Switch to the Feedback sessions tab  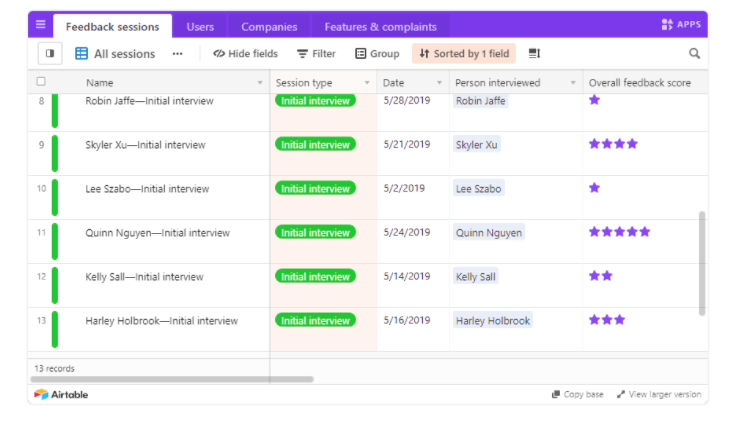[x=112, y=26]
